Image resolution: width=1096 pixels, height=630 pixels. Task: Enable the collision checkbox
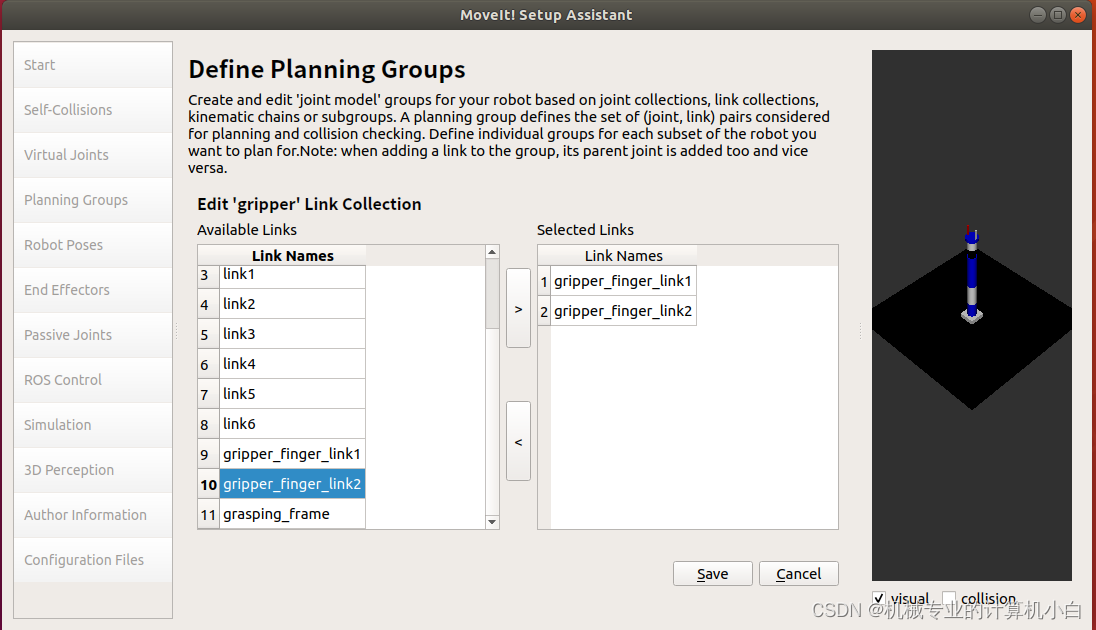949,598
